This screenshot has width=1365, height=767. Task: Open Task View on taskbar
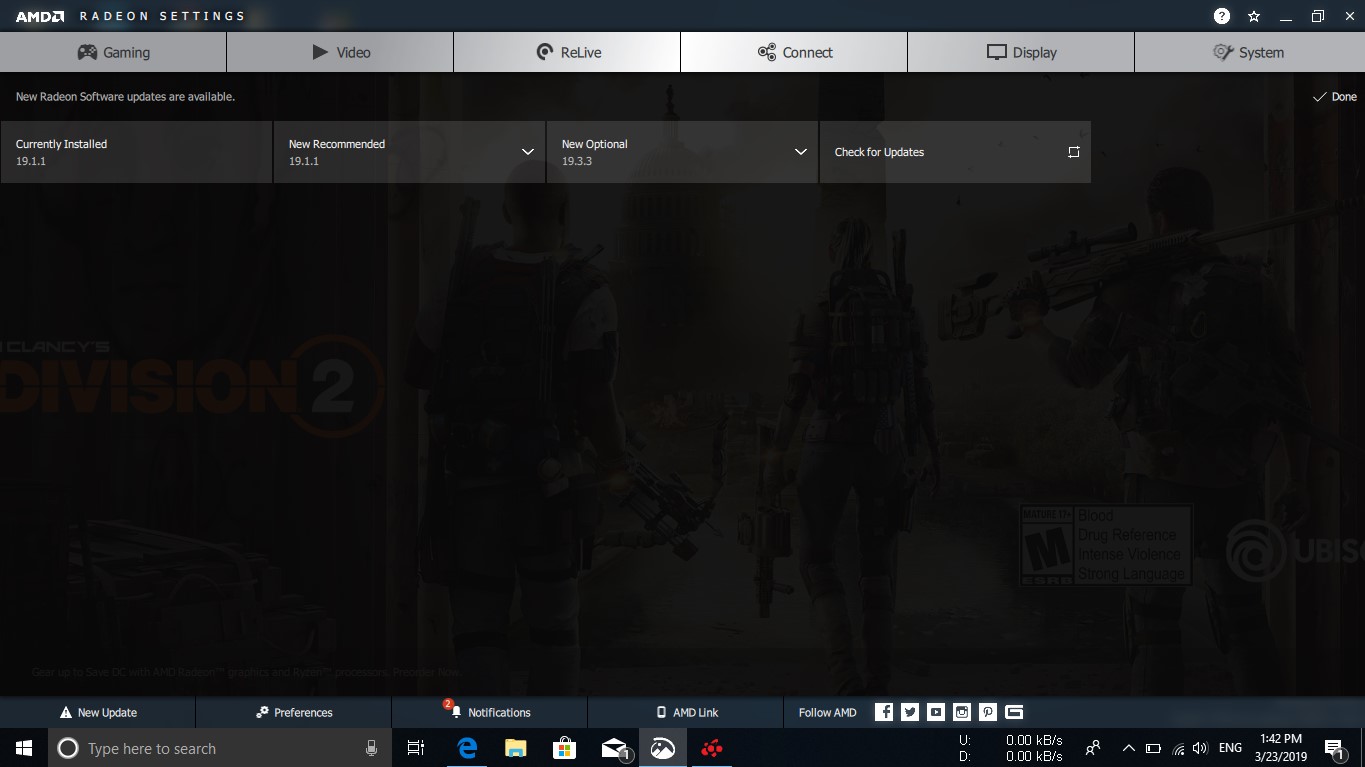416,748
